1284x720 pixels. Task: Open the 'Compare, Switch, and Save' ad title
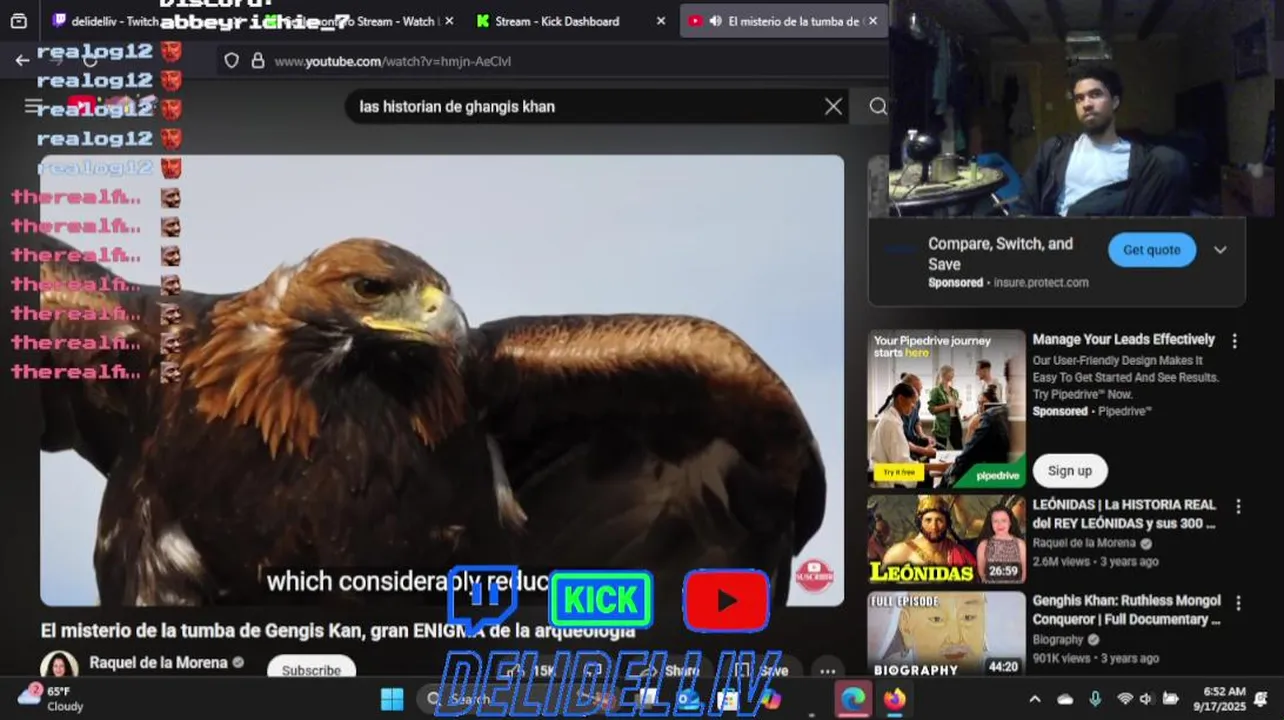[1000, 254]
